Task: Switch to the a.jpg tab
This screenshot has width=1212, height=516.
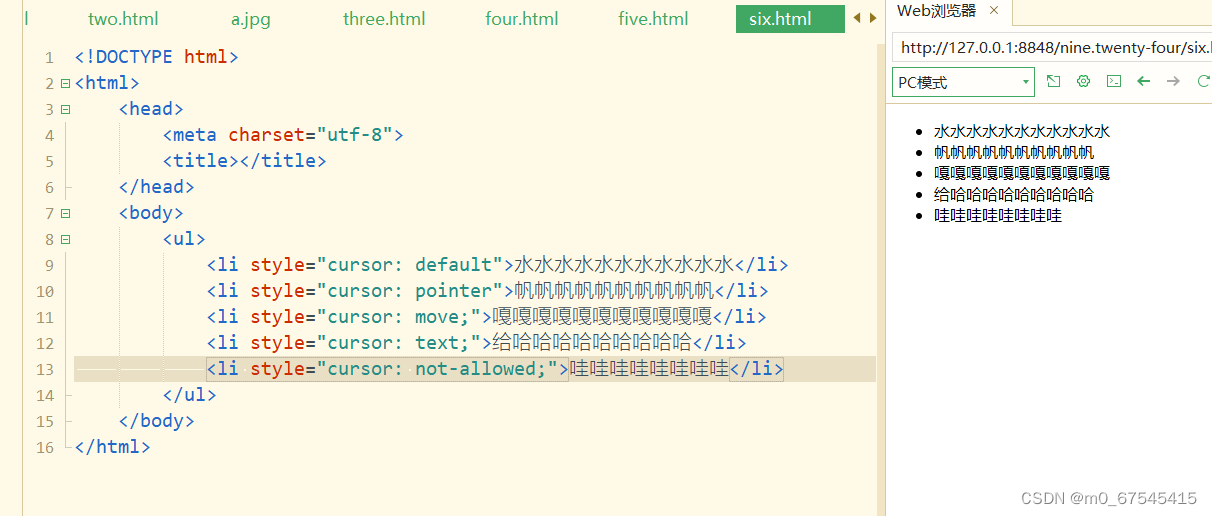Action: coord(251,19)
